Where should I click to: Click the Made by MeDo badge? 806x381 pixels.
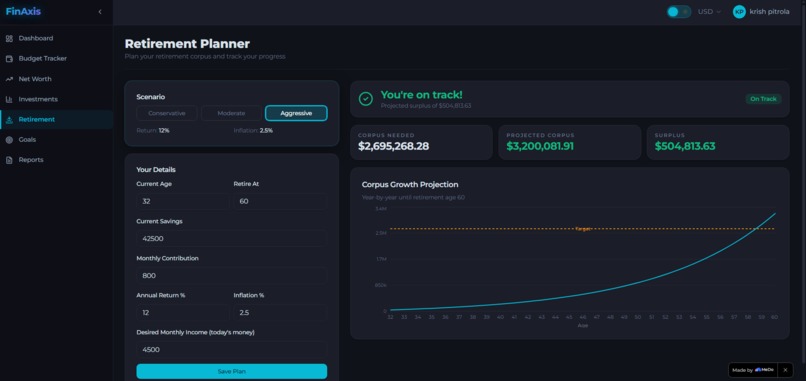(754, 370)
